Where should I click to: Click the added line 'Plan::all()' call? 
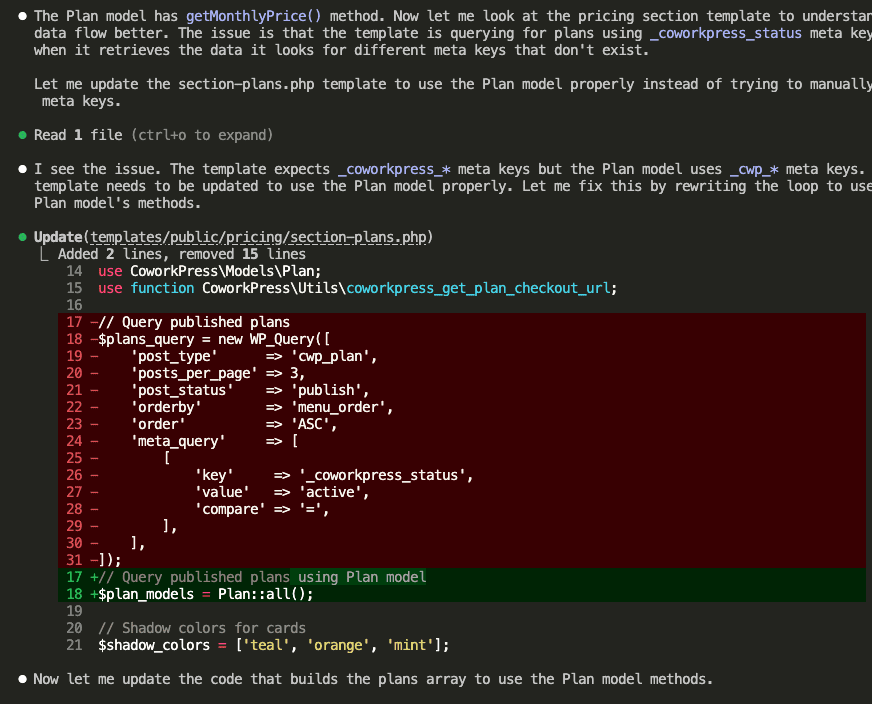(x=265, y=594)
